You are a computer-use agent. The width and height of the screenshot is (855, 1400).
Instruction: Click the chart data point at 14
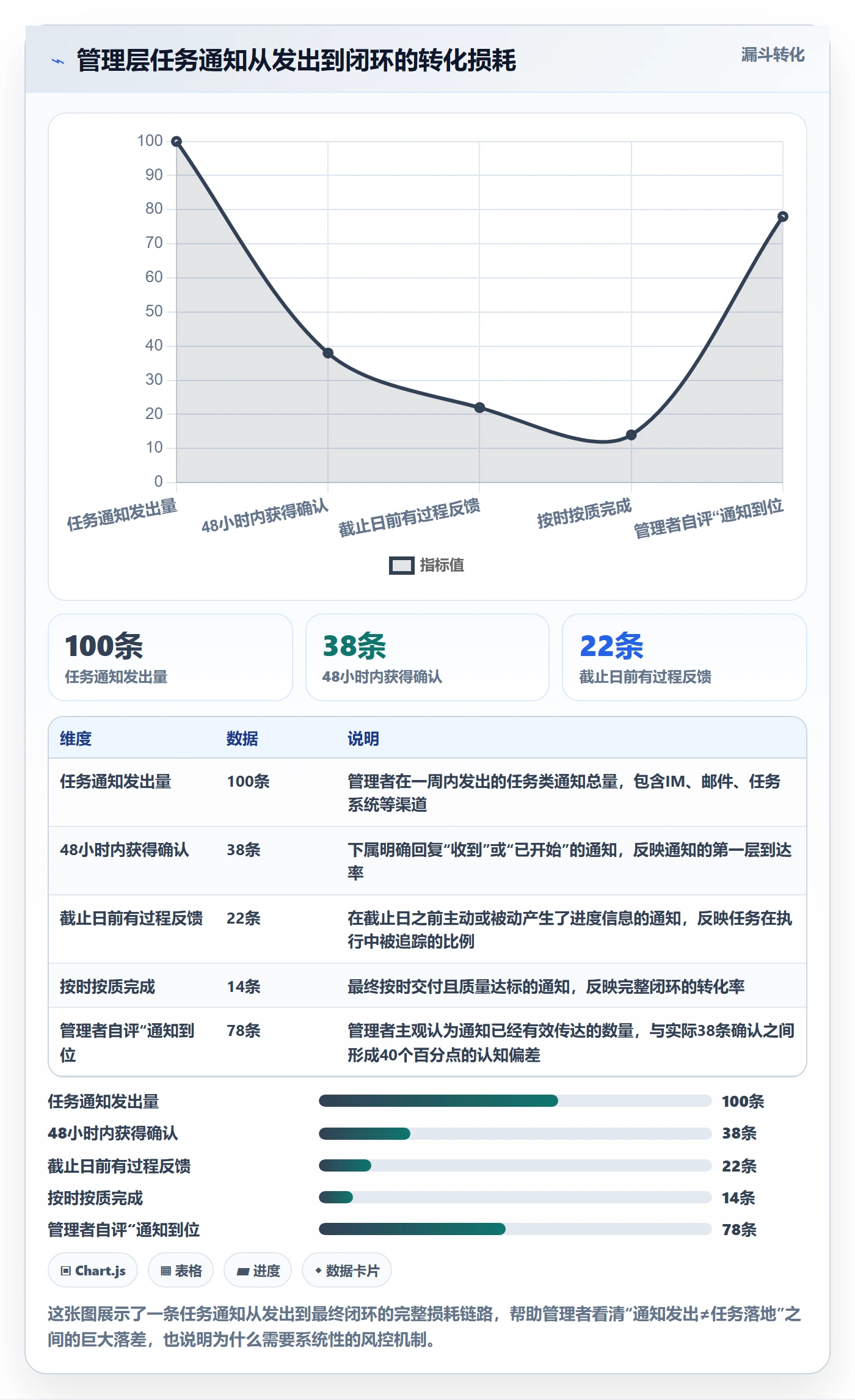(x=631, y=435)
